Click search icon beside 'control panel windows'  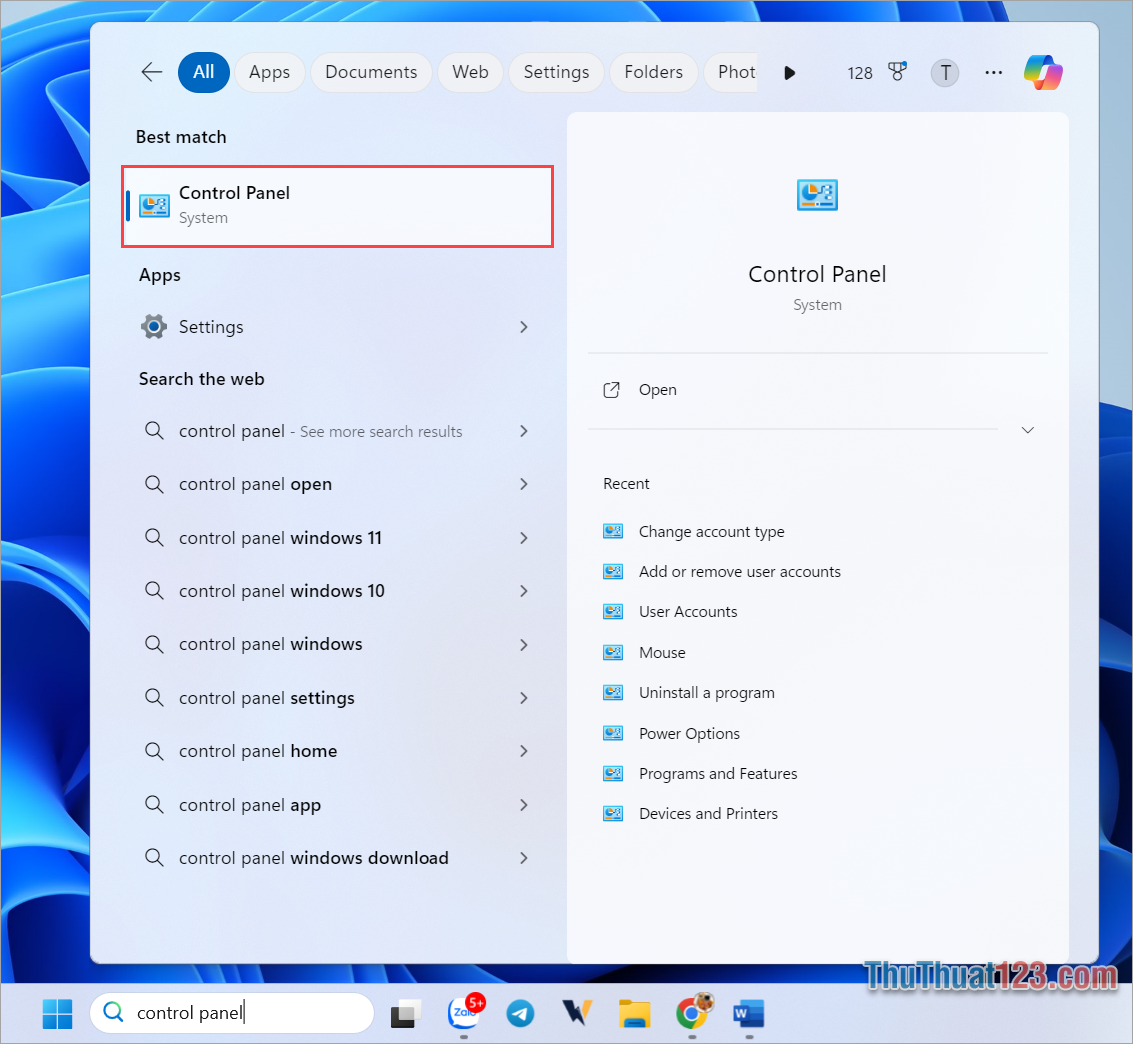154,644
